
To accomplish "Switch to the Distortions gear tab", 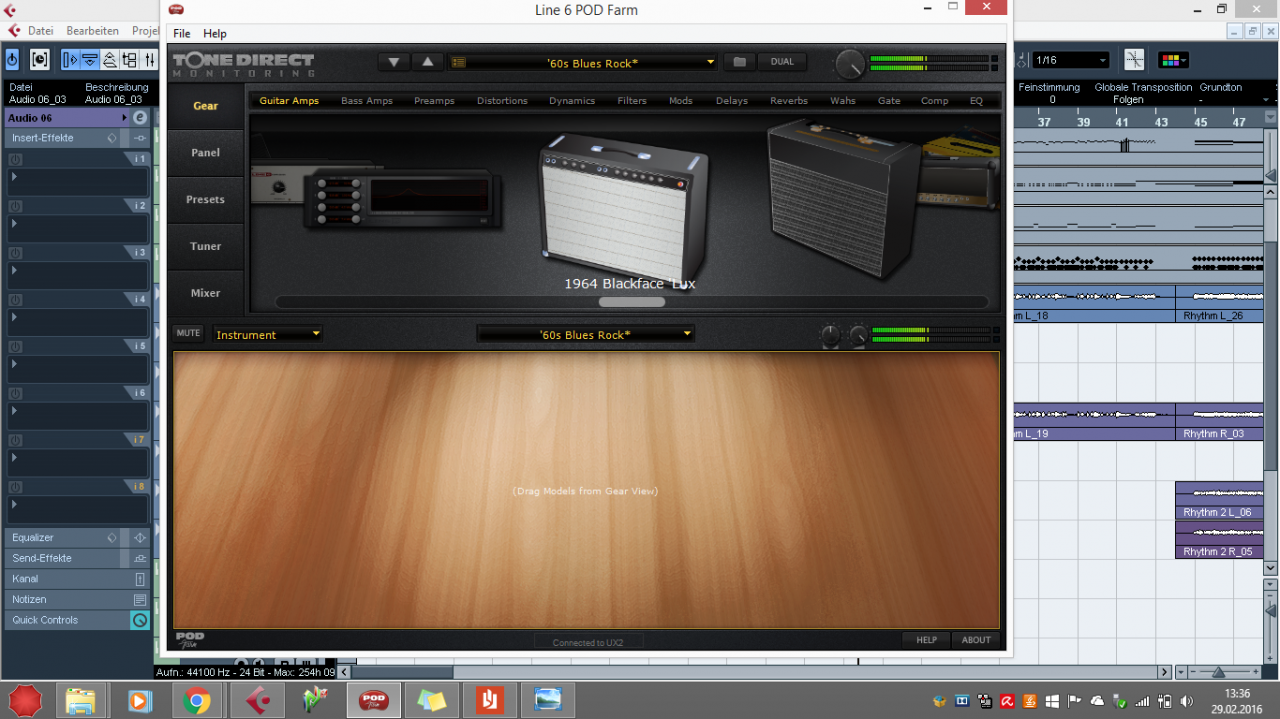I will tap(502, 101).
